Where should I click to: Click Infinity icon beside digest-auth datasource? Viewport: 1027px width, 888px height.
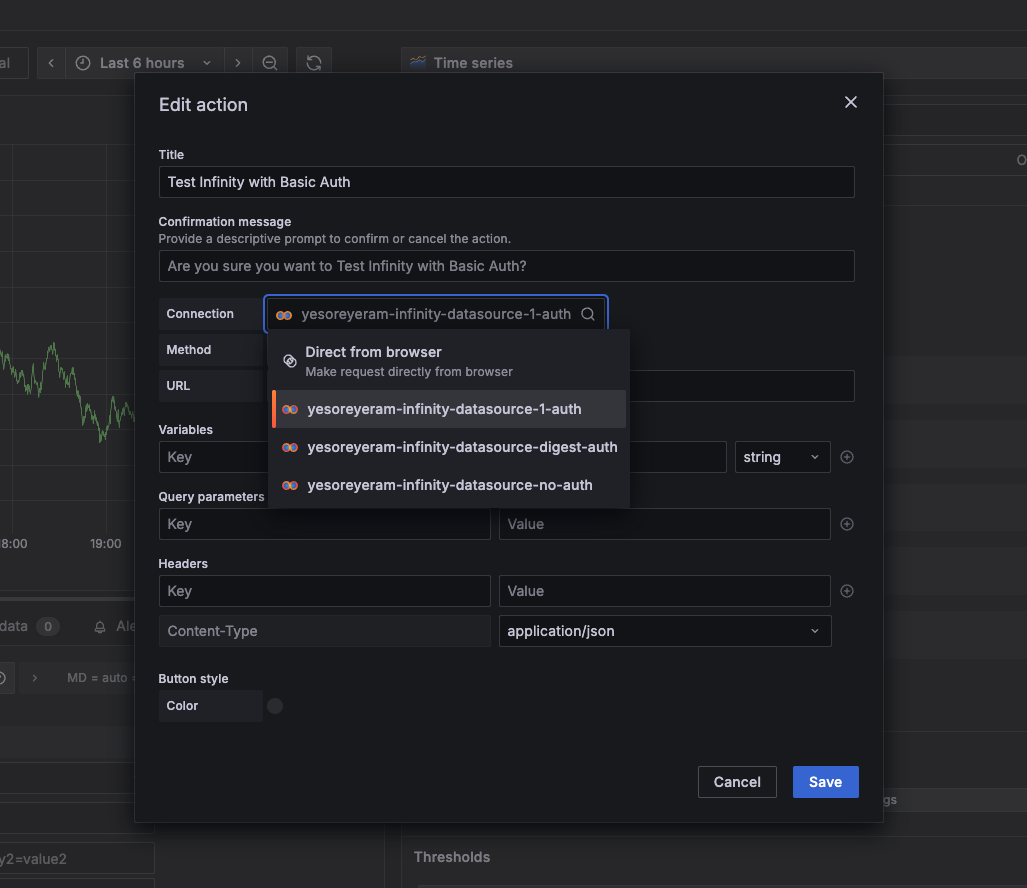pos(290,447)
